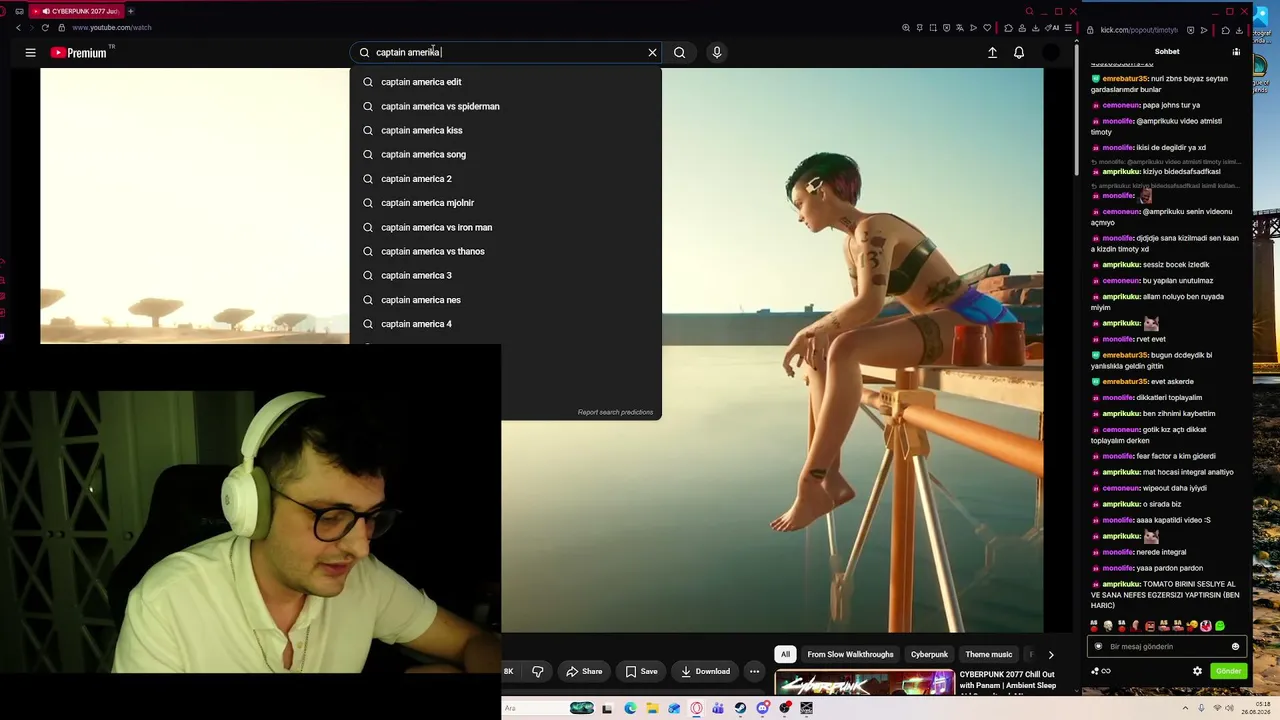This screenshot has height=720, width=1280.
Task: Pick "captain america vs thanos" suggestion
Action: click(x=505, y=251)
